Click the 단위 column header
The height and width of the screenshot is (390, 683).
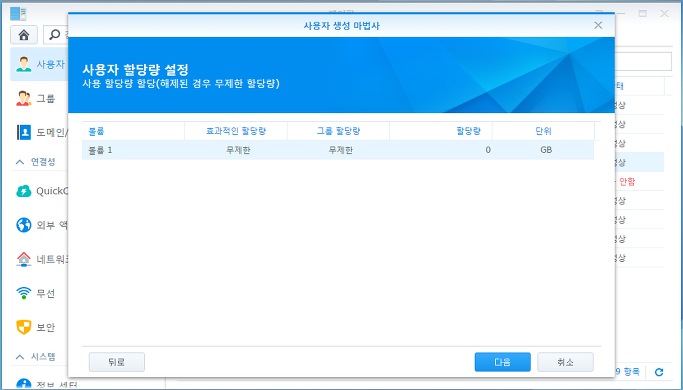tap(543, 131)
